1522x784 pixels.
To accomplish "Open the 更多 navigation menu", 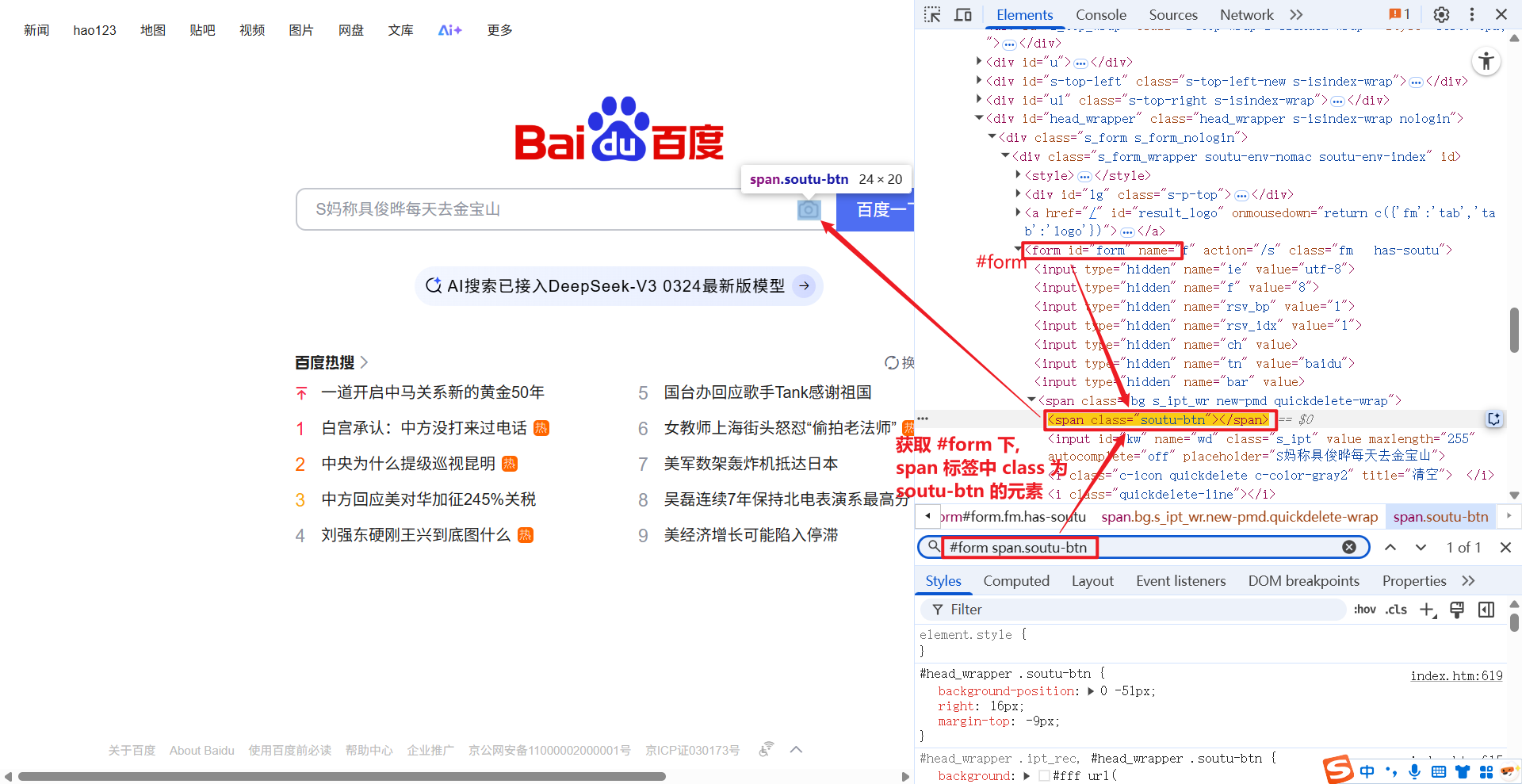I will coord(499,30).
